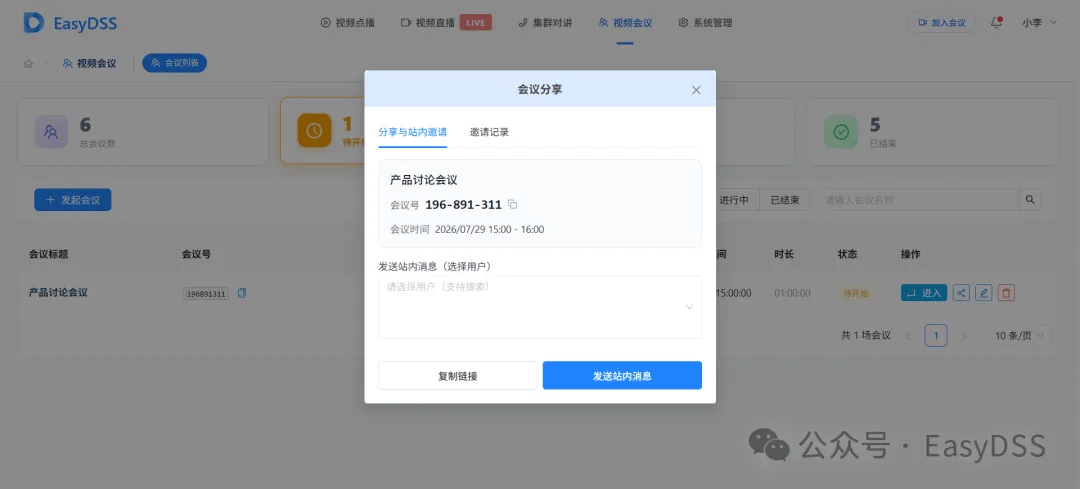Click the red LIVE badge
The image size is (1080, 489).
[x=475, y=23]
